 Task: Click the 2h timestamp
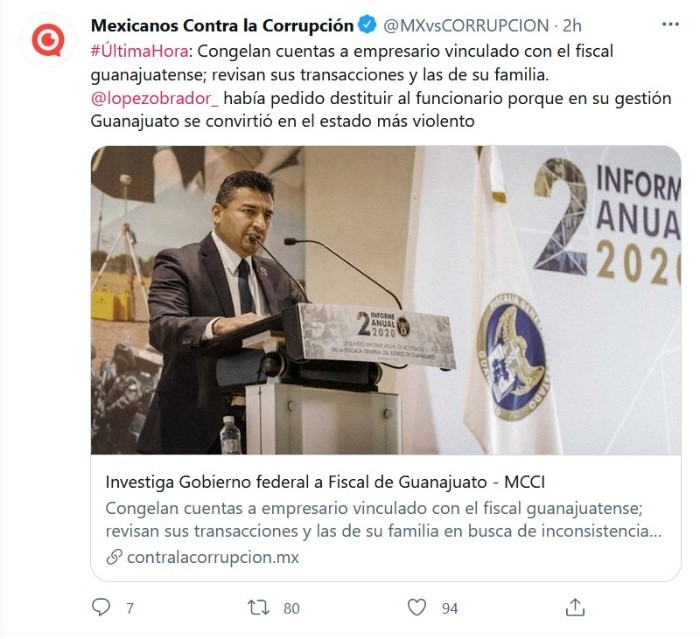click(x=572, y=25)
